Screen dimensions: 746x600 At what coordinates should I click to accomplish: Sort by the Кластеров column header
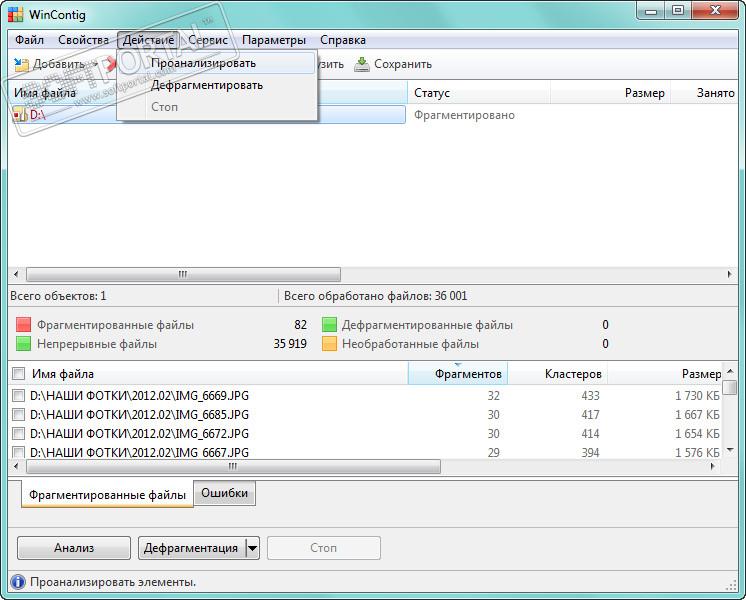pos(558,374)
